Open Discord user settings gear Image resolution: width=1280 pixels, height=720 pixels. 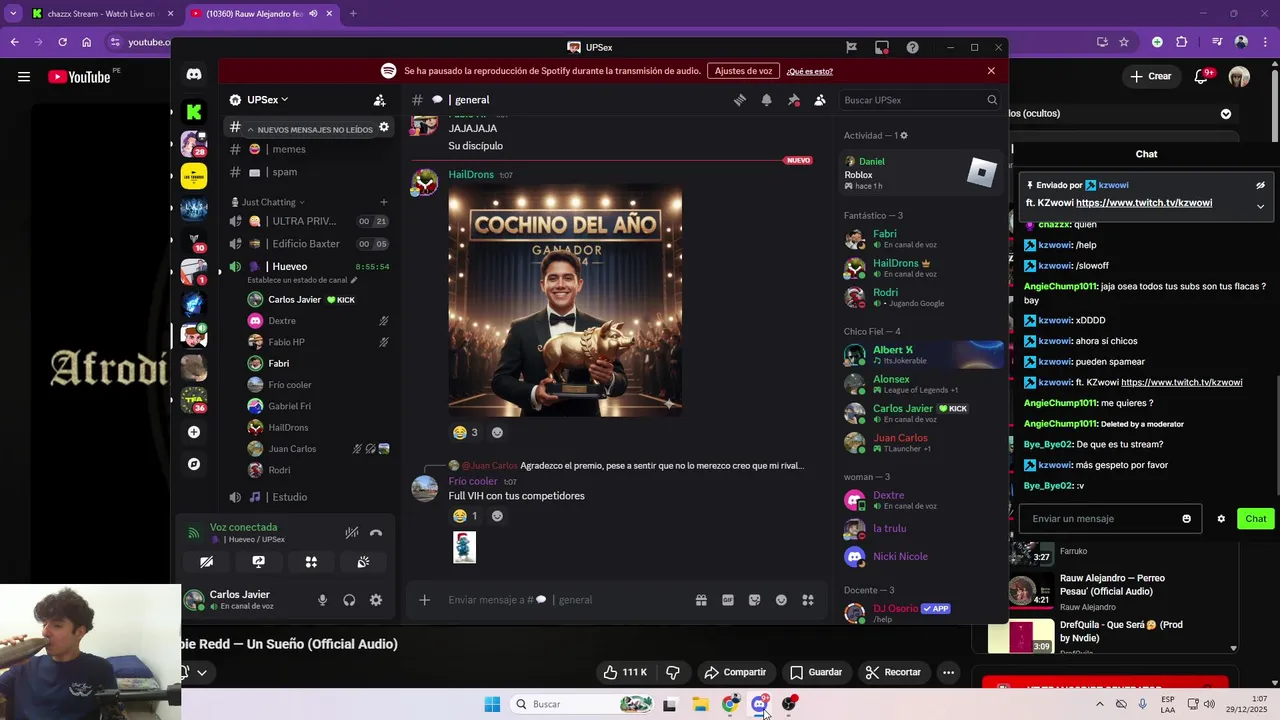point(376,600)
